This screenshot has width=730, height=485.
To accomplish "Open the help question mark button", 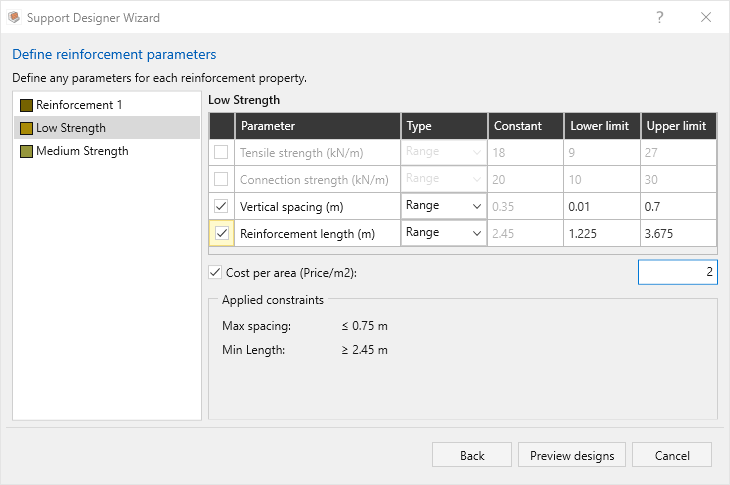I will tap(660, 17).
